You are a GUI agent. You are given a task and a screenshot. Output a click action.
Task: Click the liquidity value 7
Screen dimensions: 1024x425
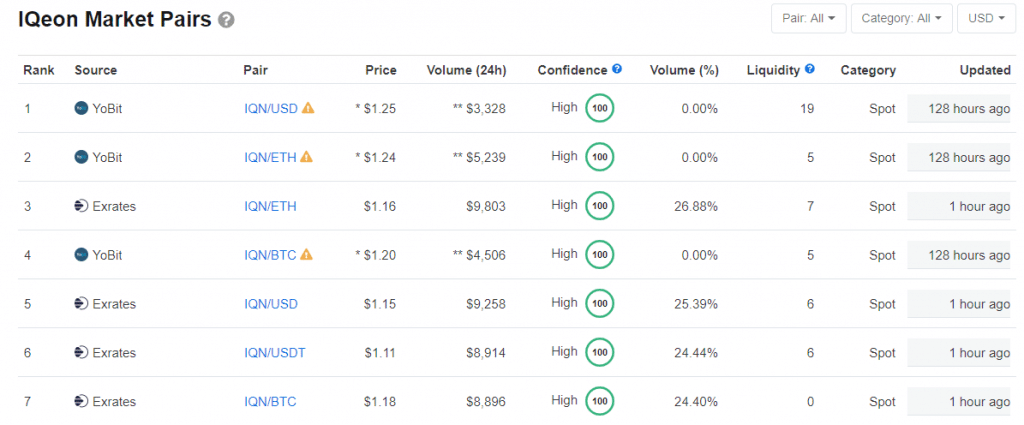(810, 206)
